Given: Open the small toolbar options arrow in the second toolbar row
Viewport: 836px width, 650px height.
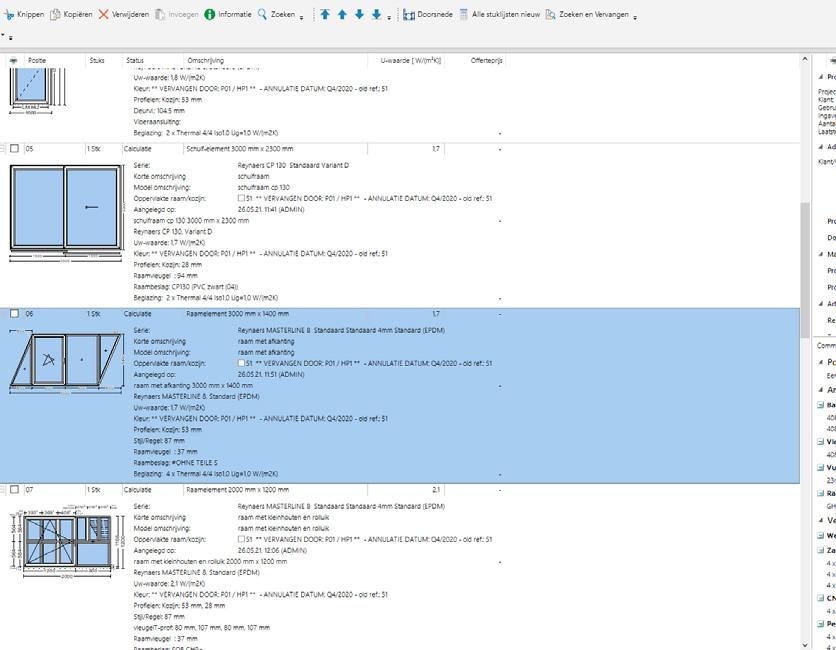Looking at the screenshot, I should 11,38.
